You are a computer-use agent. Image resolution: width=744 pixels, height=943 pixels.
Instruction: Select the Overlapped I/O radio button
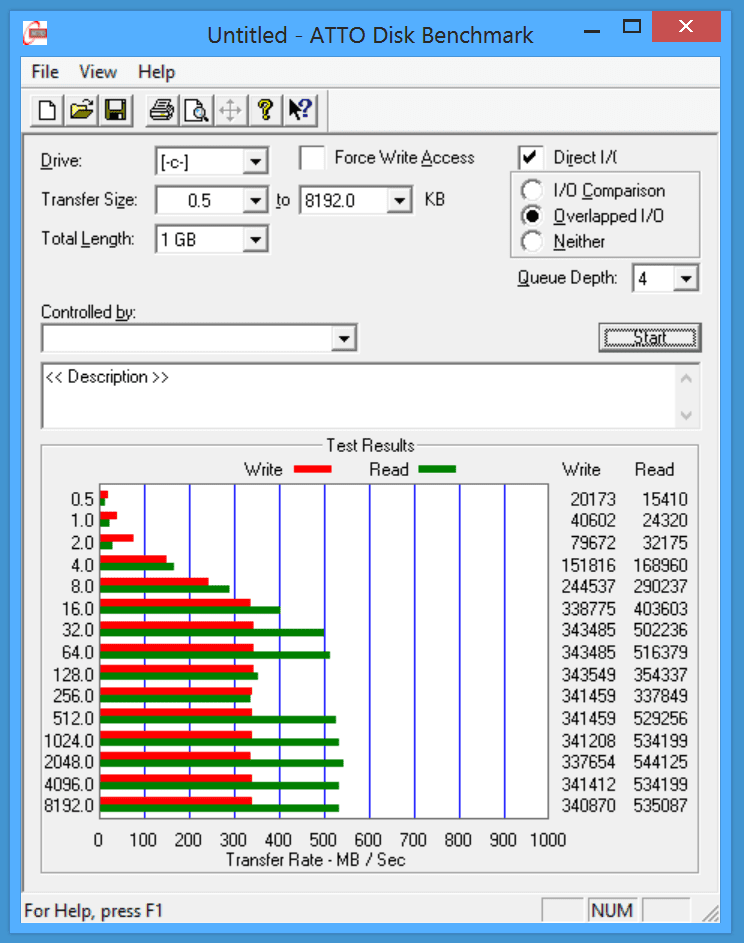point(532,216)
